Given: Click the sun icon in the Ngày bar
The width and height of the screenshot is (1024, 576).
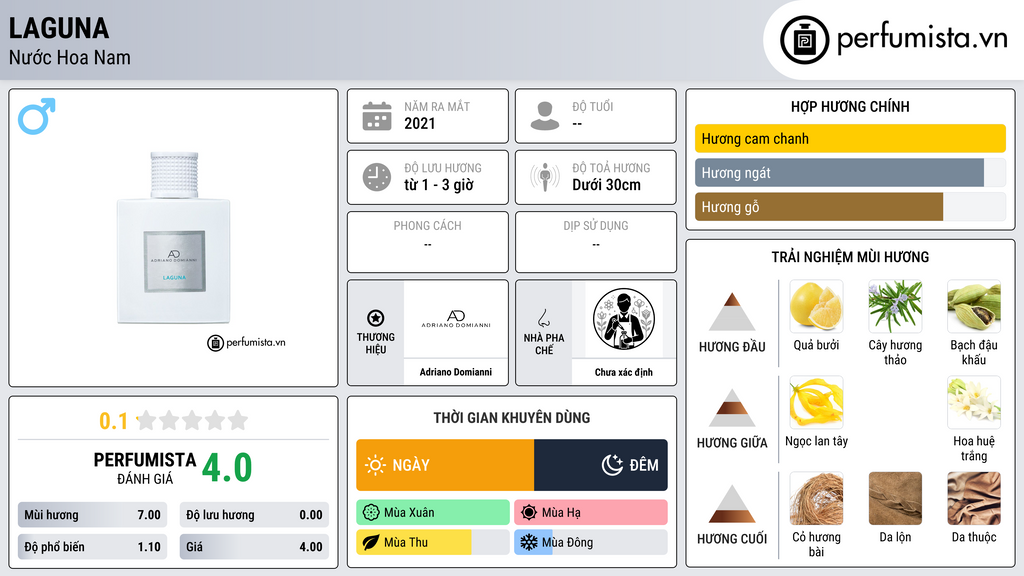Looking at the screenshot, I should click(375, 465).
